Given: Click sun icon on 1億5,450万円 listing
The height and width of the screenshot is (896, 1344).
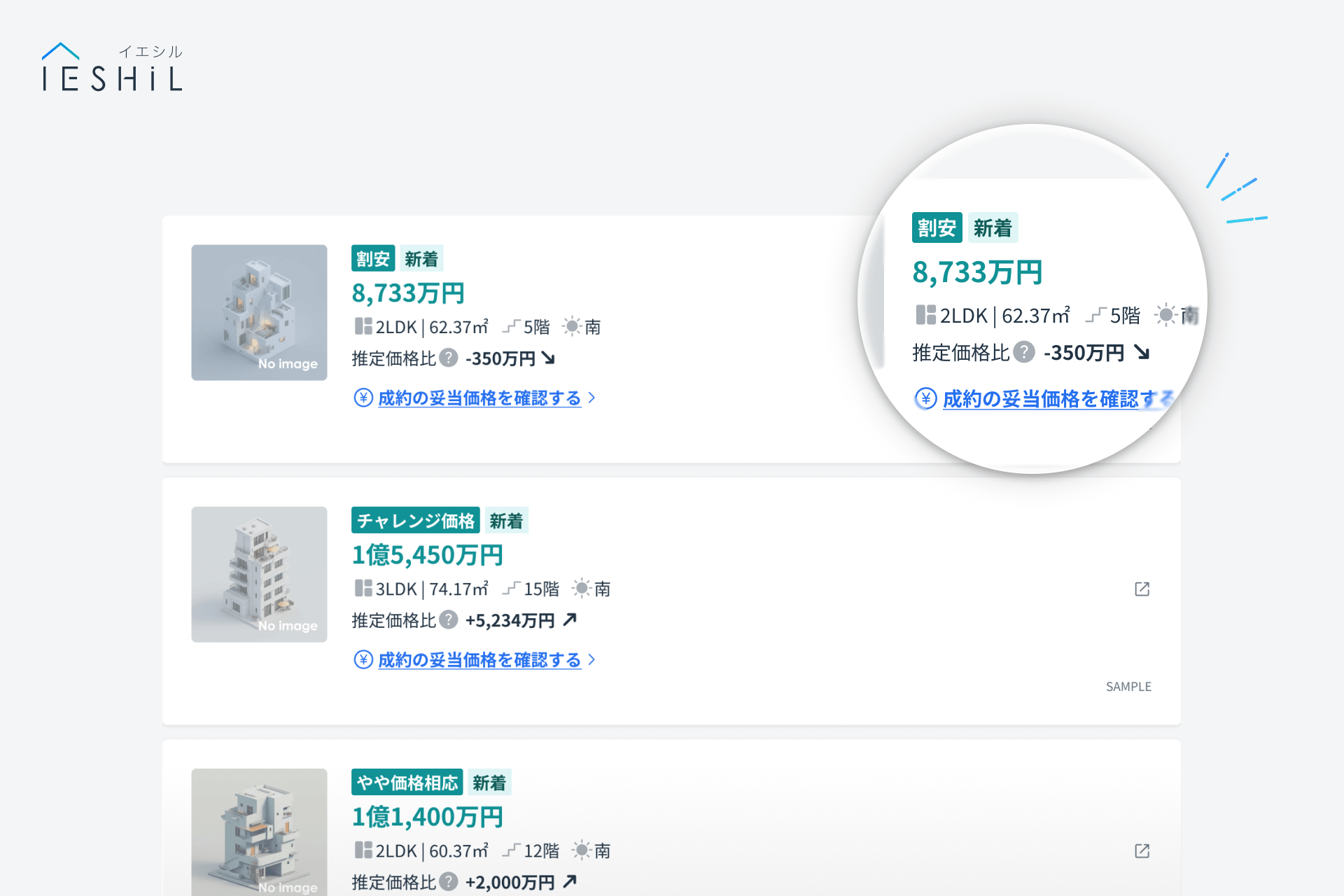Looking at the screenshot, I should coord(582,588).
